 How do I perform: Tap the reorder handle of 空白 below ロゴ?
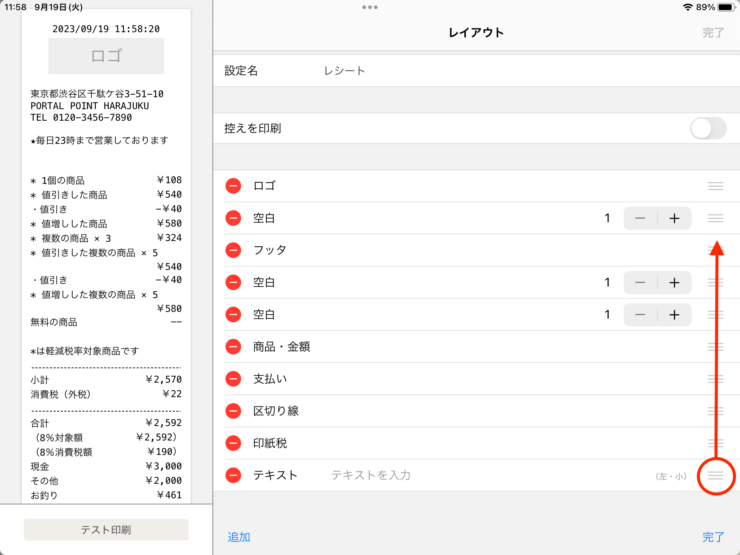715,218
